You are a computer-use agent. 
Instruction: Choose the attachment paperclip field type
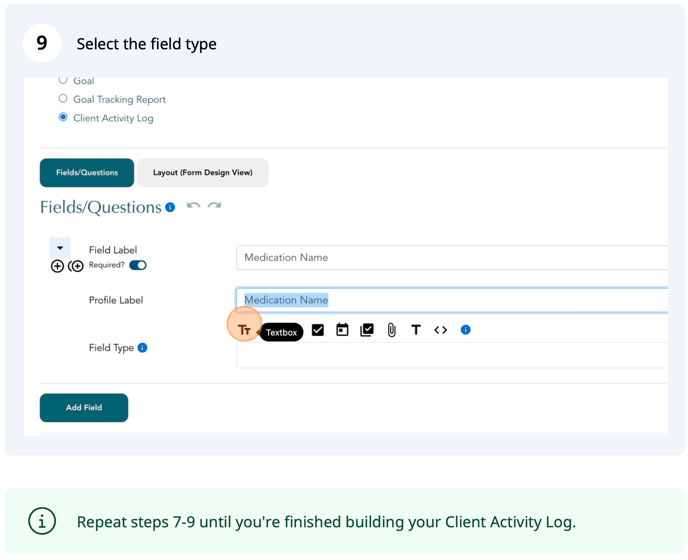coord(391,330)
